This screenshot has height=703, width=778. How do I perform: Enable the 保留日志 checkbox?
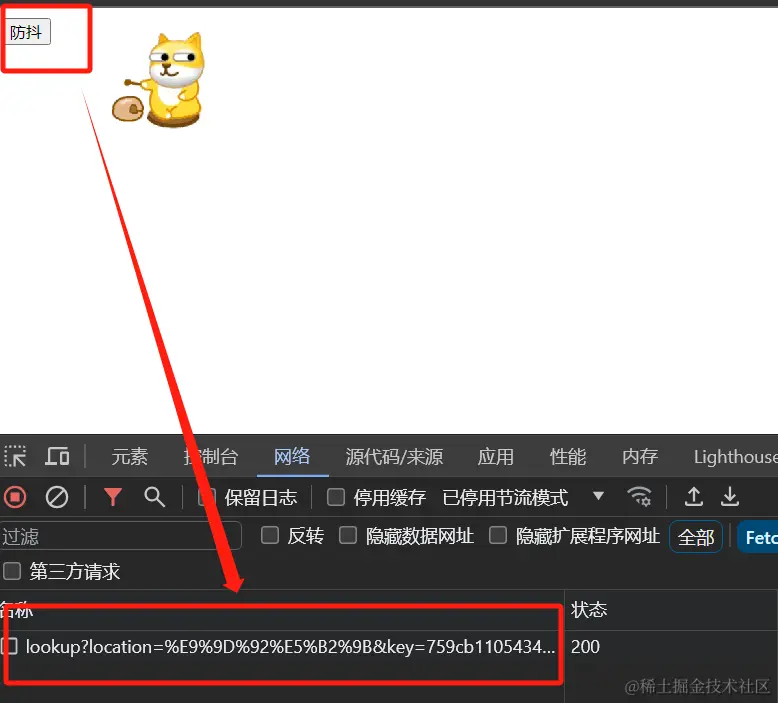[206, 497]
